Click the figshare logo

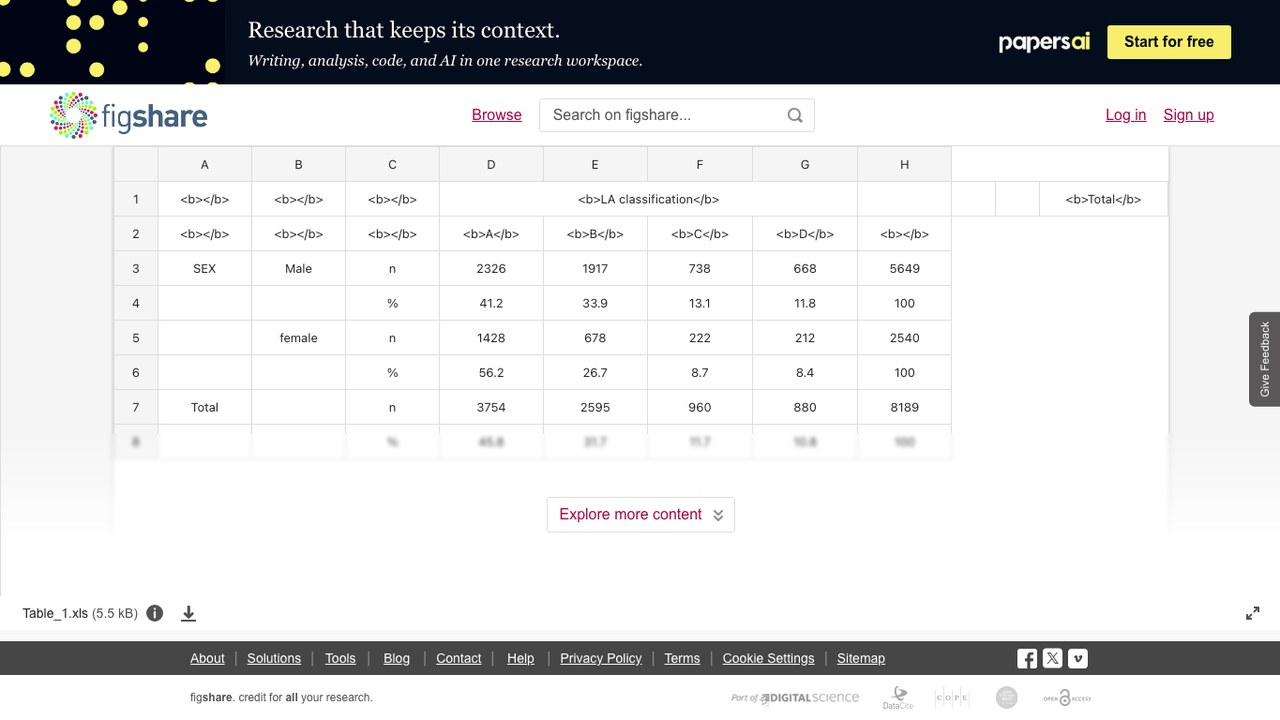click(x=128, y=115)
